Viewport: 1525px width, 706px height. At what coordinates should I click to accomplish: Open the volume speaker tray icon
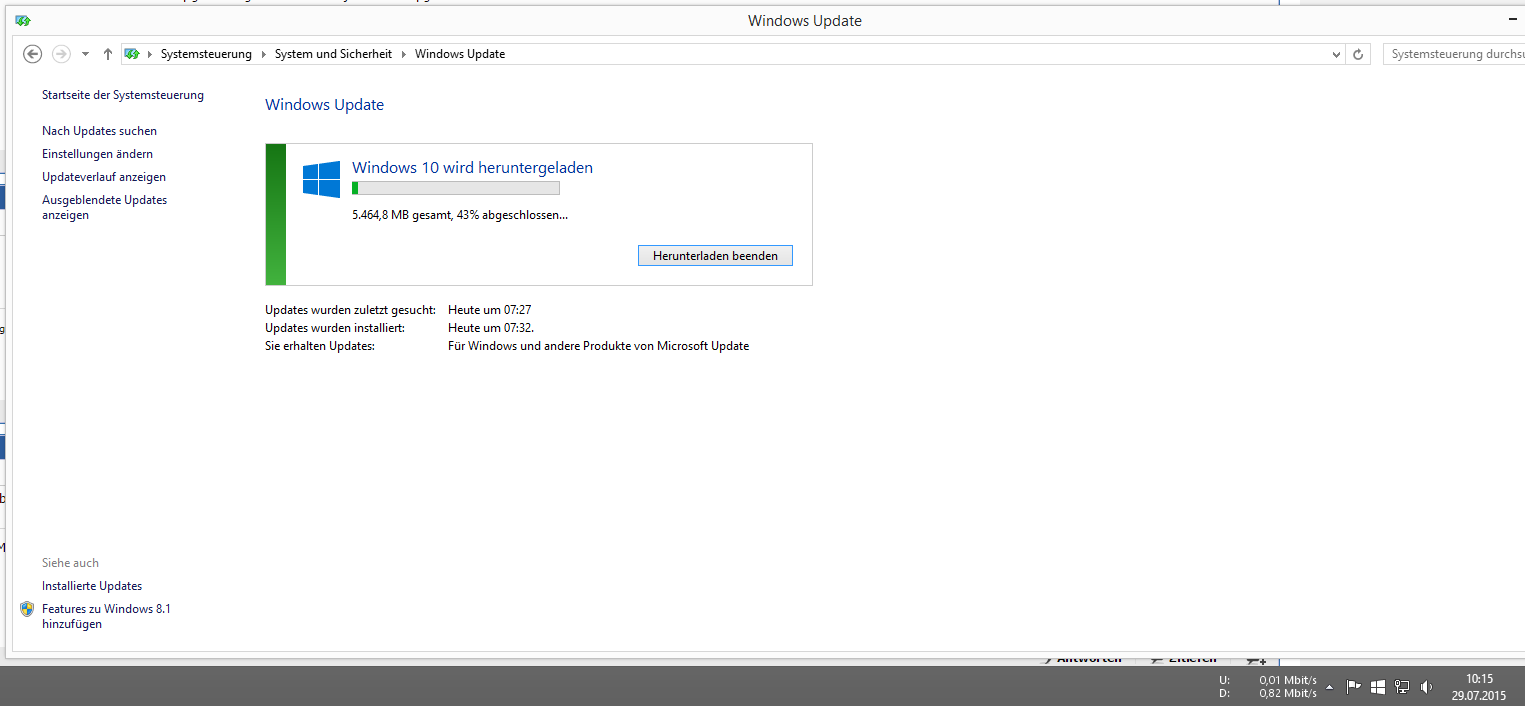[1426, 687]
